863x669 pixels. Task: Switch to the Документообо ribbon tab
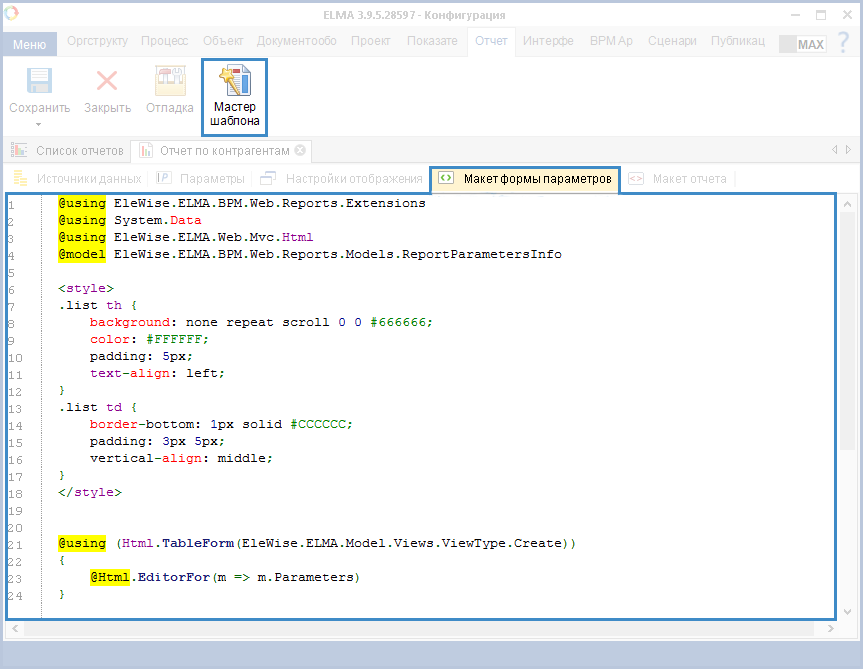pyautogui.click(x=297, y=41)
